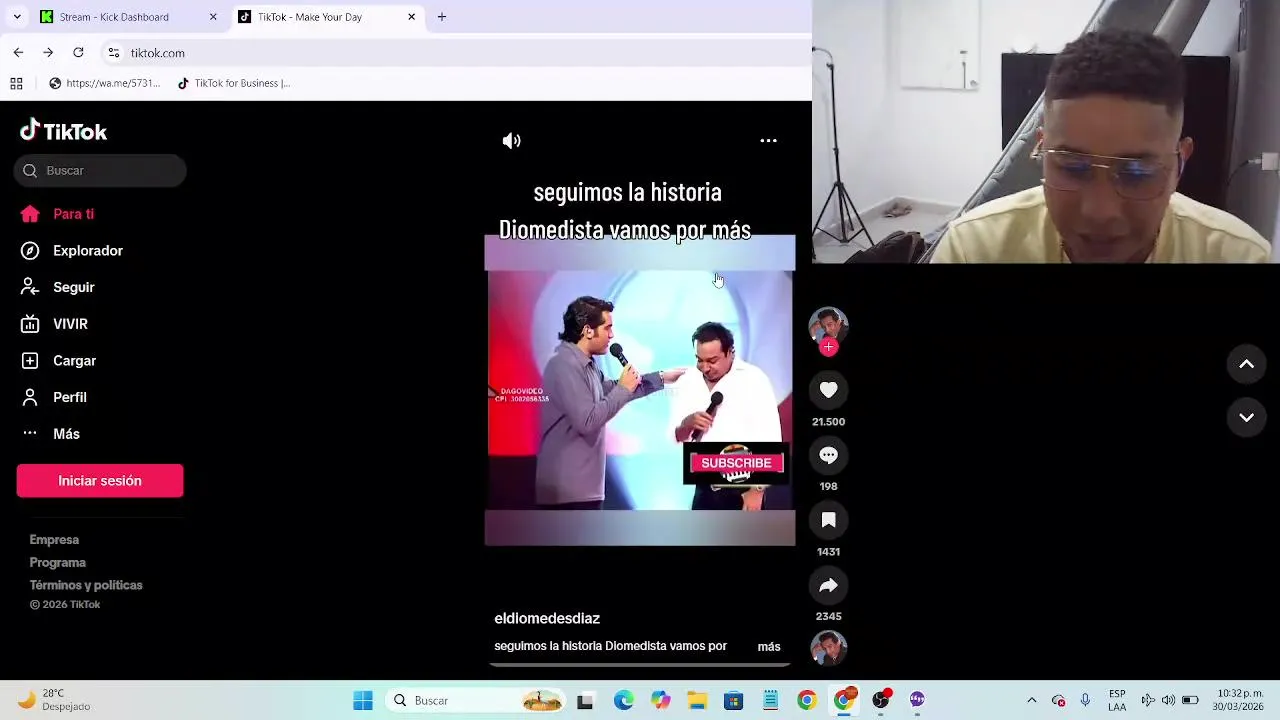The image size is (1280, 720).
Task: Open the first Google Chrome taskbar icon
Action: tap(807, 701)
